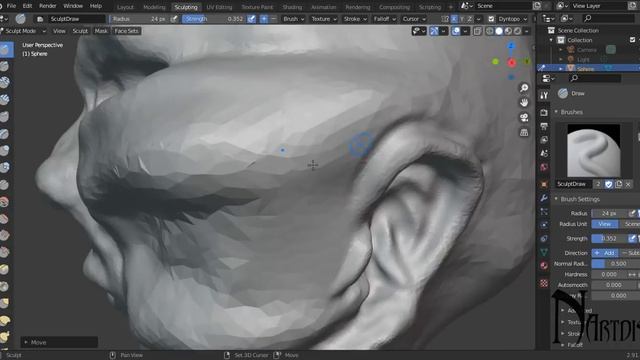
Task: Open the Object properties tab
Action: click(544, 184)
